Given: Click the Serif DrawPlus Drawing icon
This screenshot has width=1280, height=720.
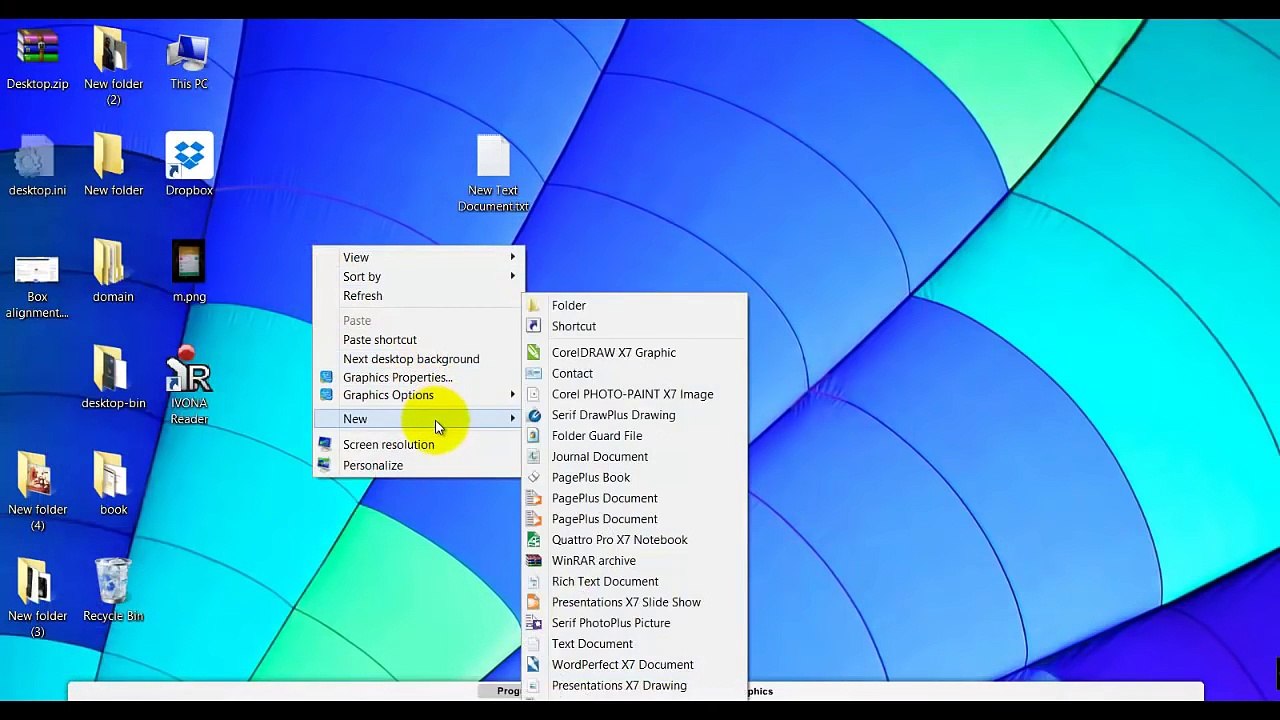Looking at the screenshot, I should (534, 415).
